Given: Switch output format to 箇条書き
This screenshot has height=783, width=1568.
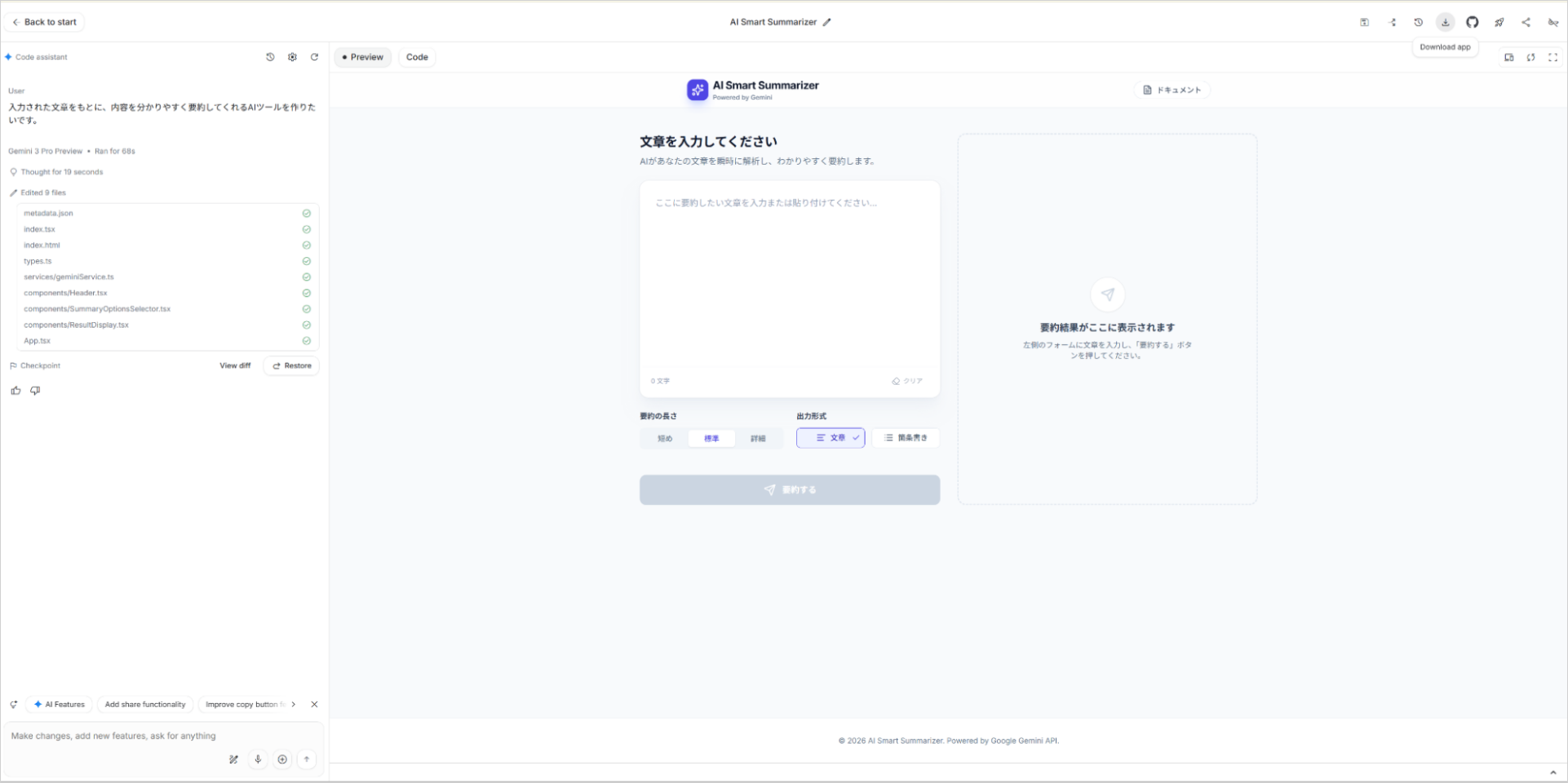Looking at the screenshot, I should coord(906,438).
